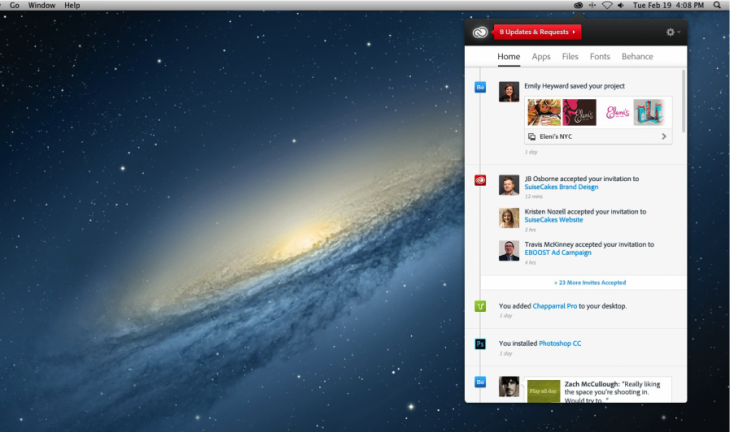Image resolution: width=730 pixels, height=432 pixels.
Task: Click the Photoshop Ps icon
Action: [480, 344]
